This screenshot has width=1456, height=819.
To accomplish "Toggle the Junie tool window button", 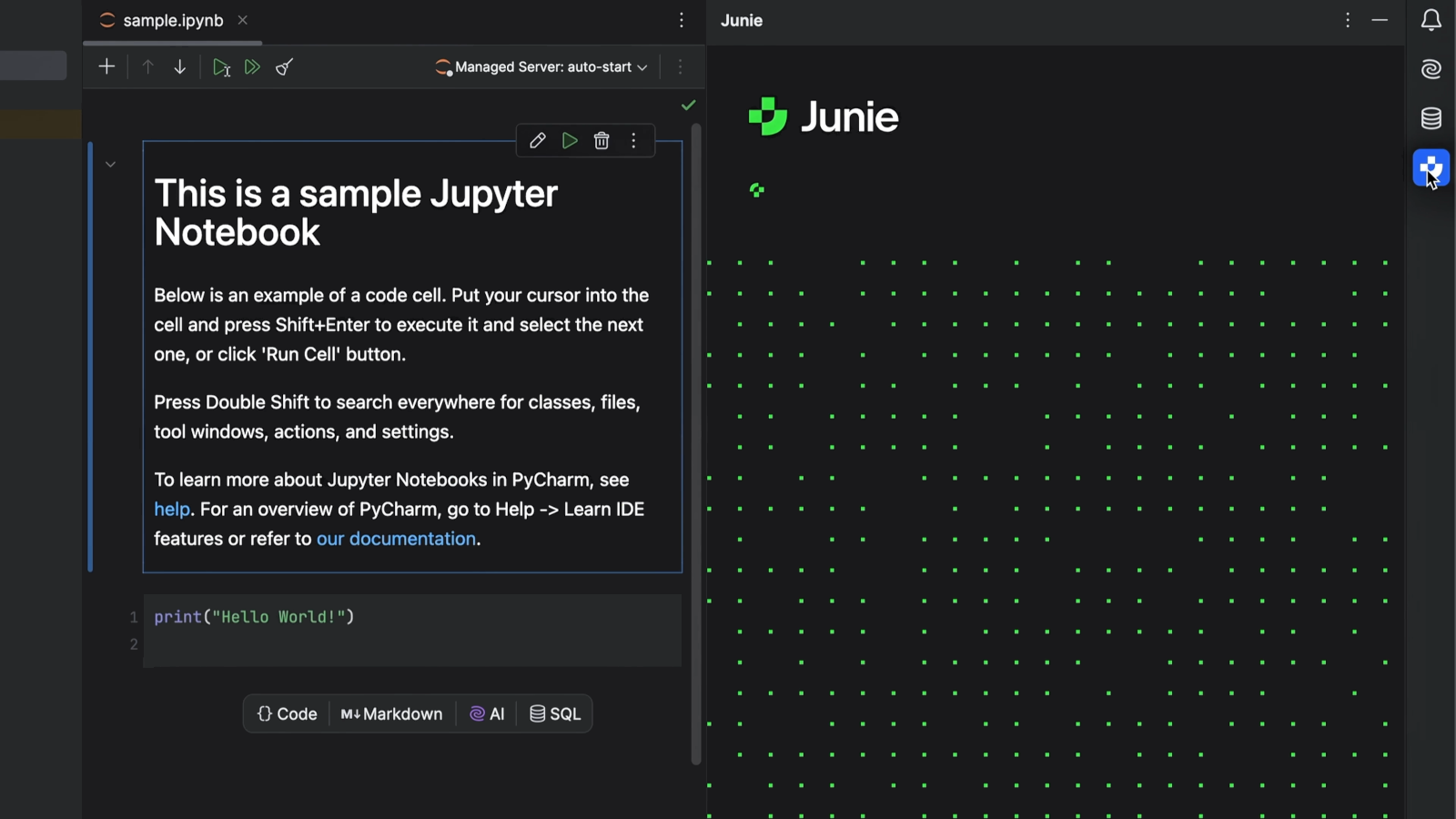I will (1431, 167).
